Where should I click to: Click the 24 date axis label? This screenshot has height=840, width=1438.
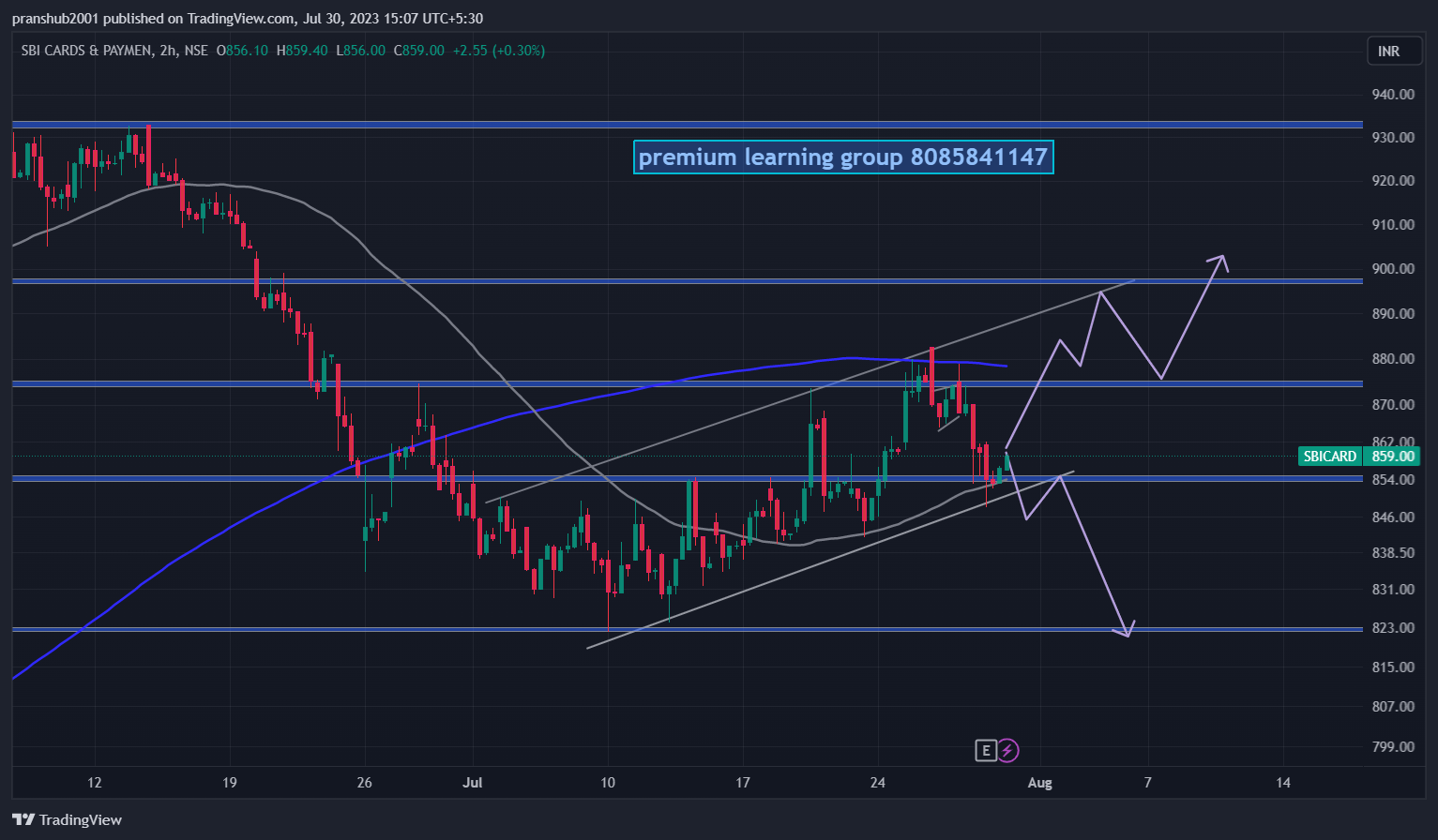click(878, 782)
